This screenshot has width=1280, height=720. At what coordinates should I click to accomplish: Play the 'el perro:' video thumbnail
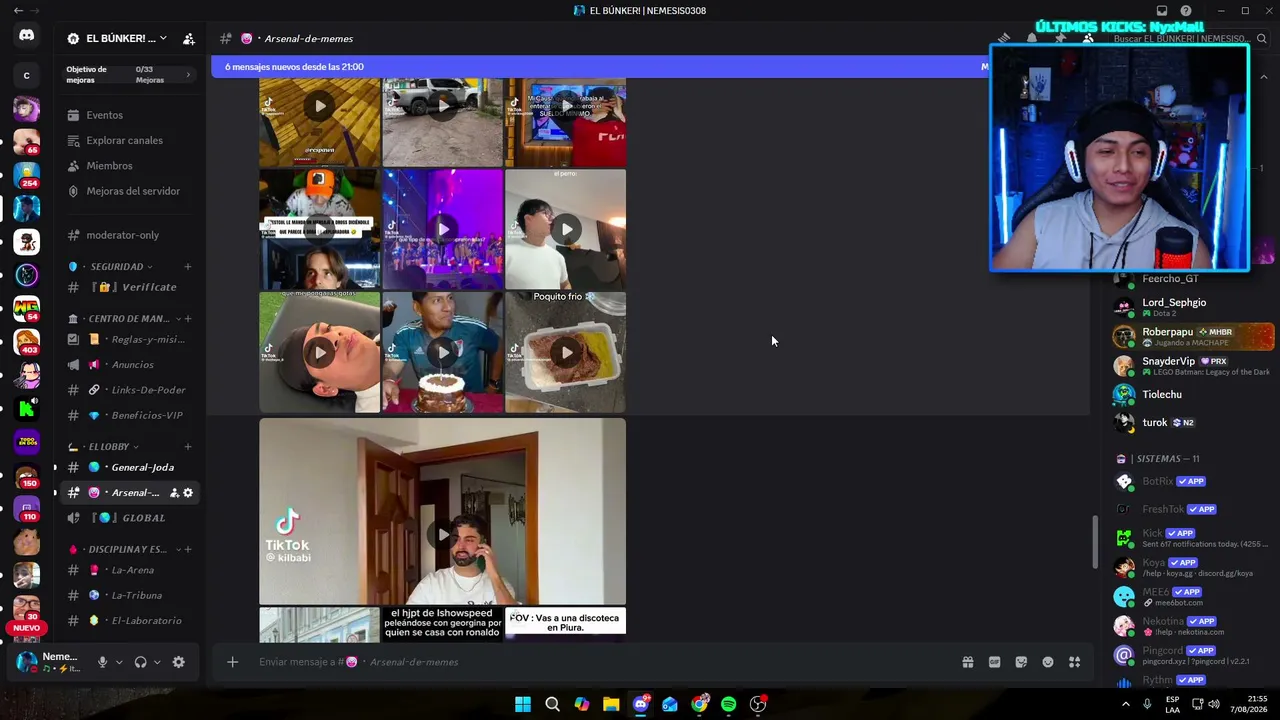[x=566, y=229]
